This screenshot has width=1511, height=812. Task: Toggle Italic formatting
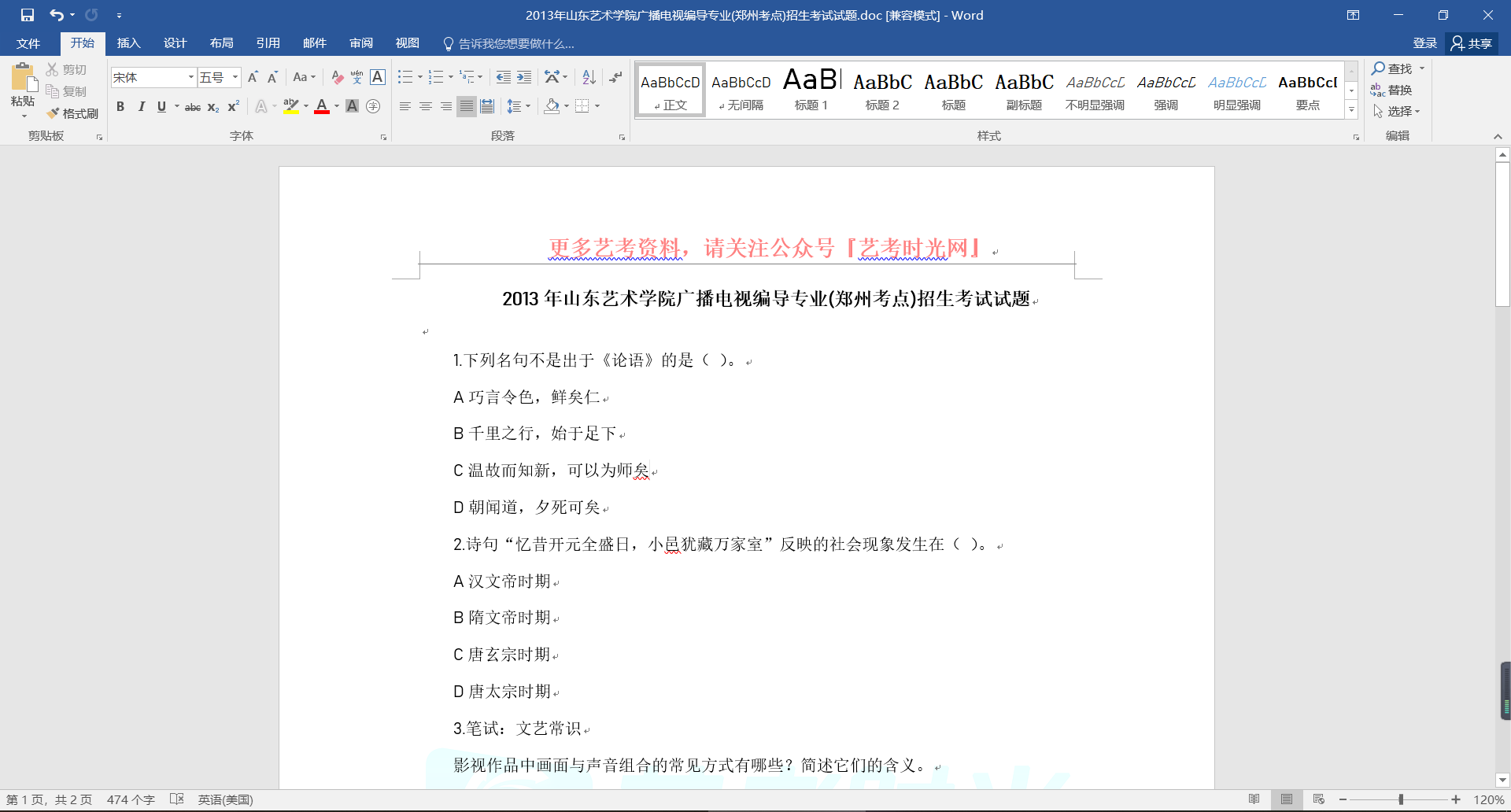coord(141,107)
